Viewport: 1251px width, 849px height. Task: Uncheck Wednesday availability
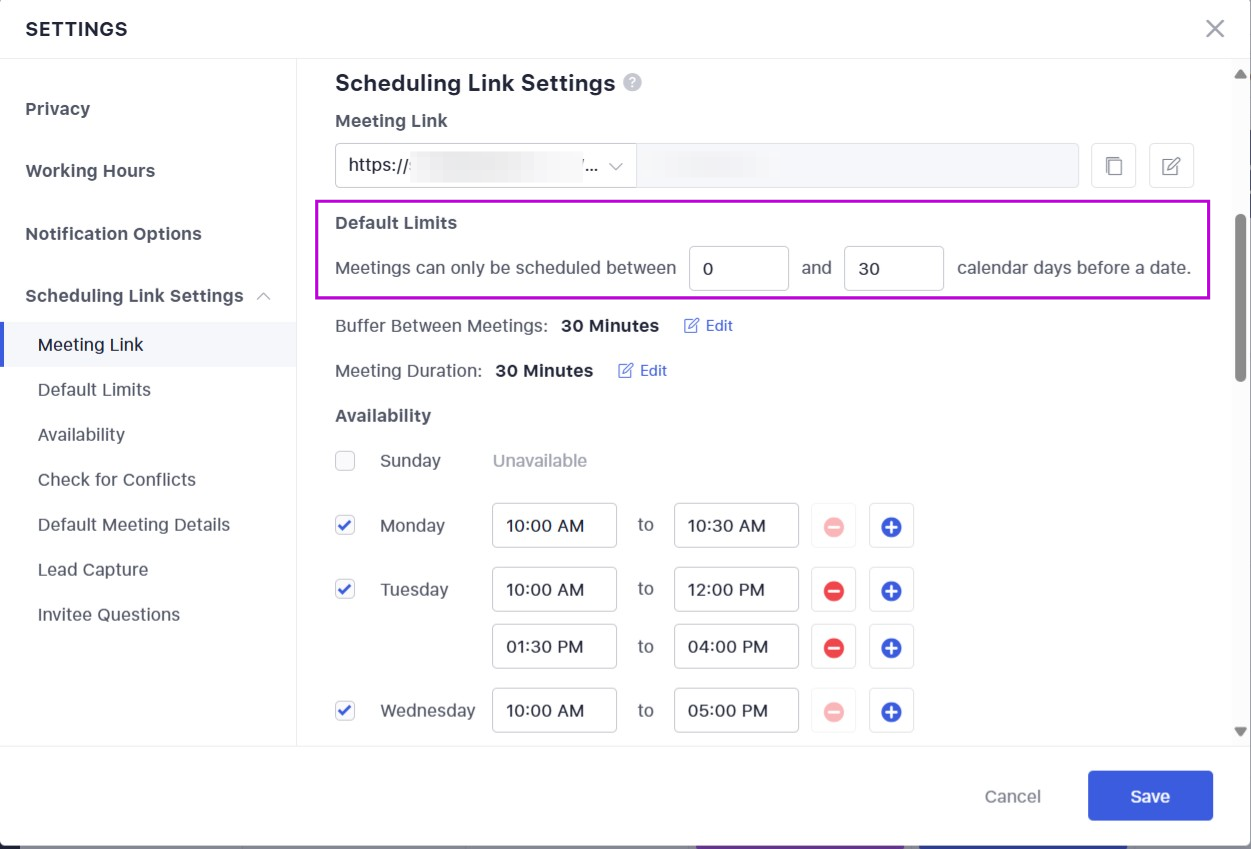[345, 711]
